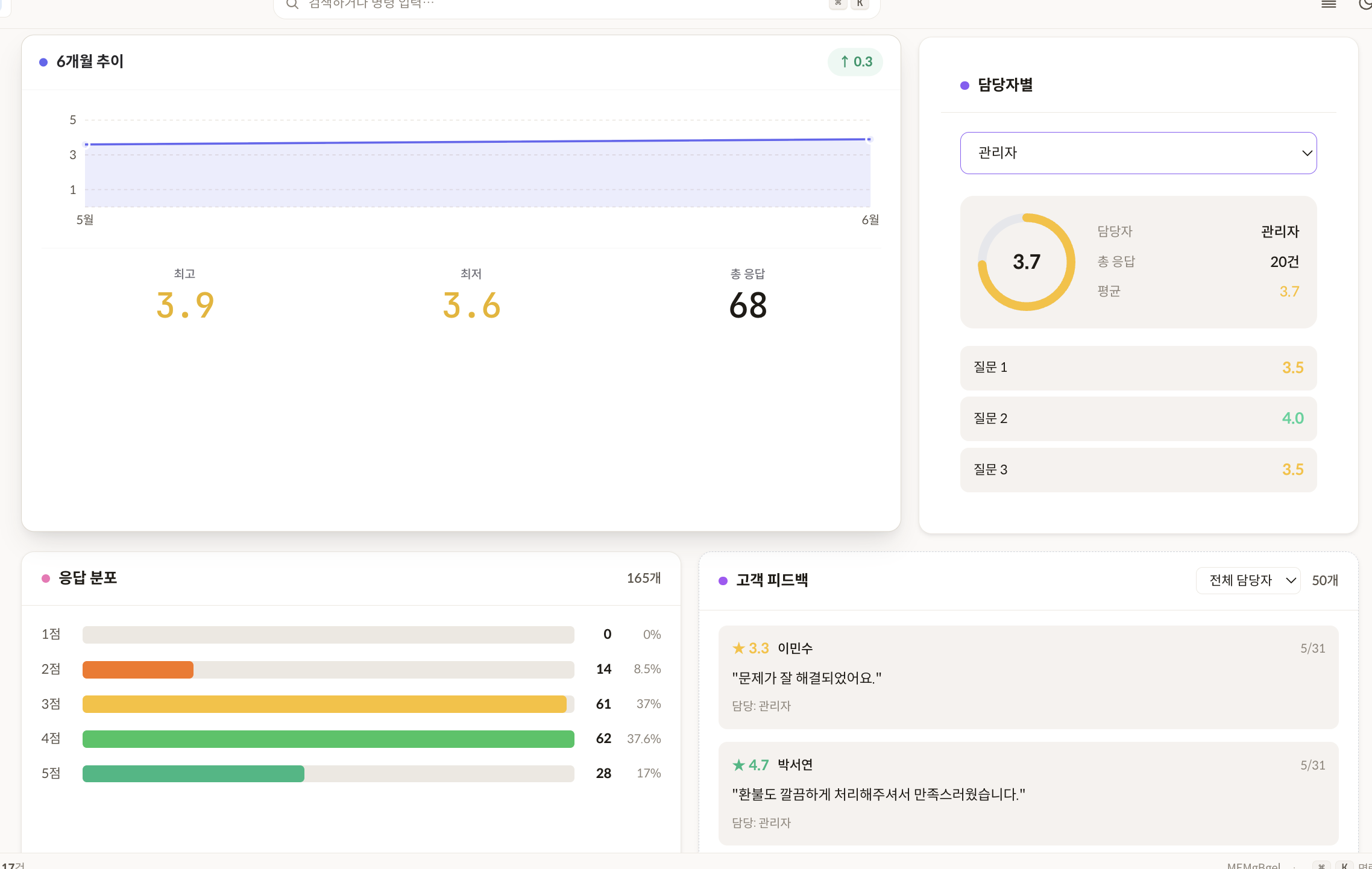The image size is (1372, 869).
Task: Click the 50개 feedback count
Action: [1325, 580]
